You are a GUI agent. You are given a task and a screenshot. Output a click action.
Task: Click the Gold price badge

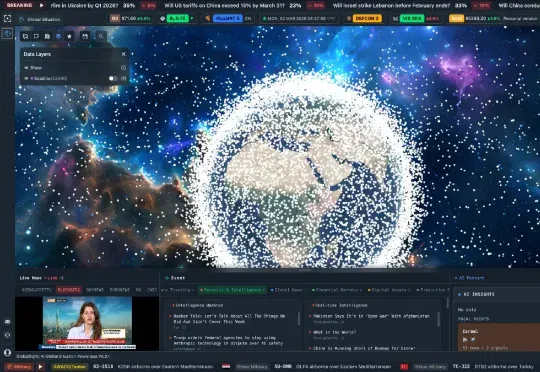pyautogui.click(x=456, y=18)
